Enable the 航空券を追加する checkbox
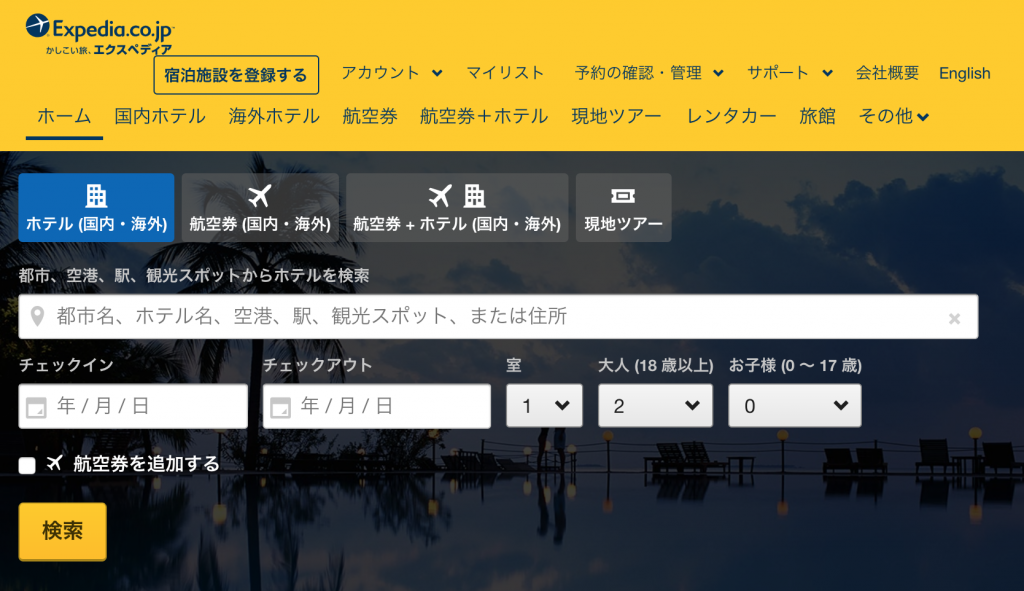 (27, 465)
